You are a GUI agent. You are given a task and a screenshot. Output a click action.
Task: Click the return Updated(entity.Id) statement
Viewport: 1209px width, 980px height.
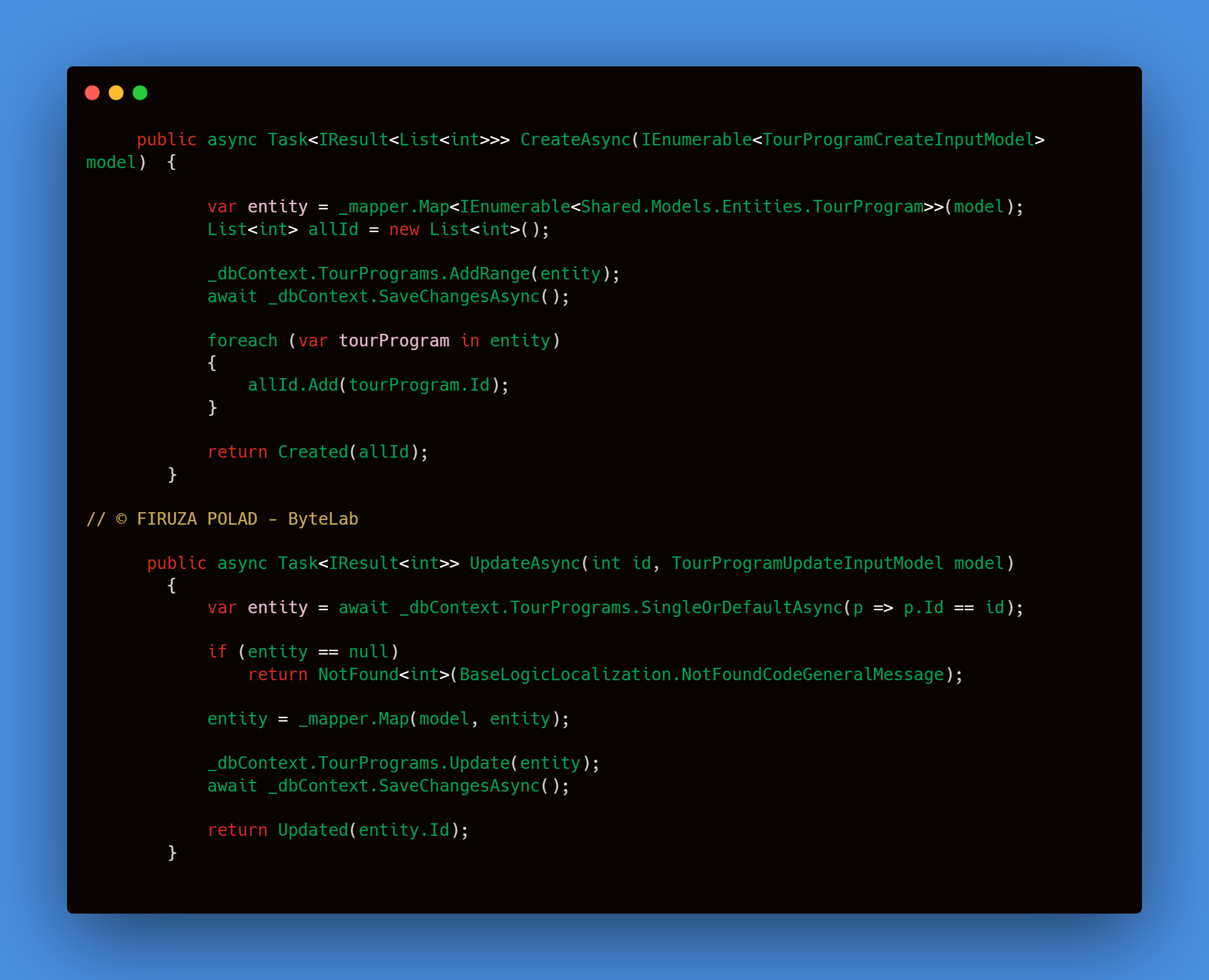(x=338, y=830)
